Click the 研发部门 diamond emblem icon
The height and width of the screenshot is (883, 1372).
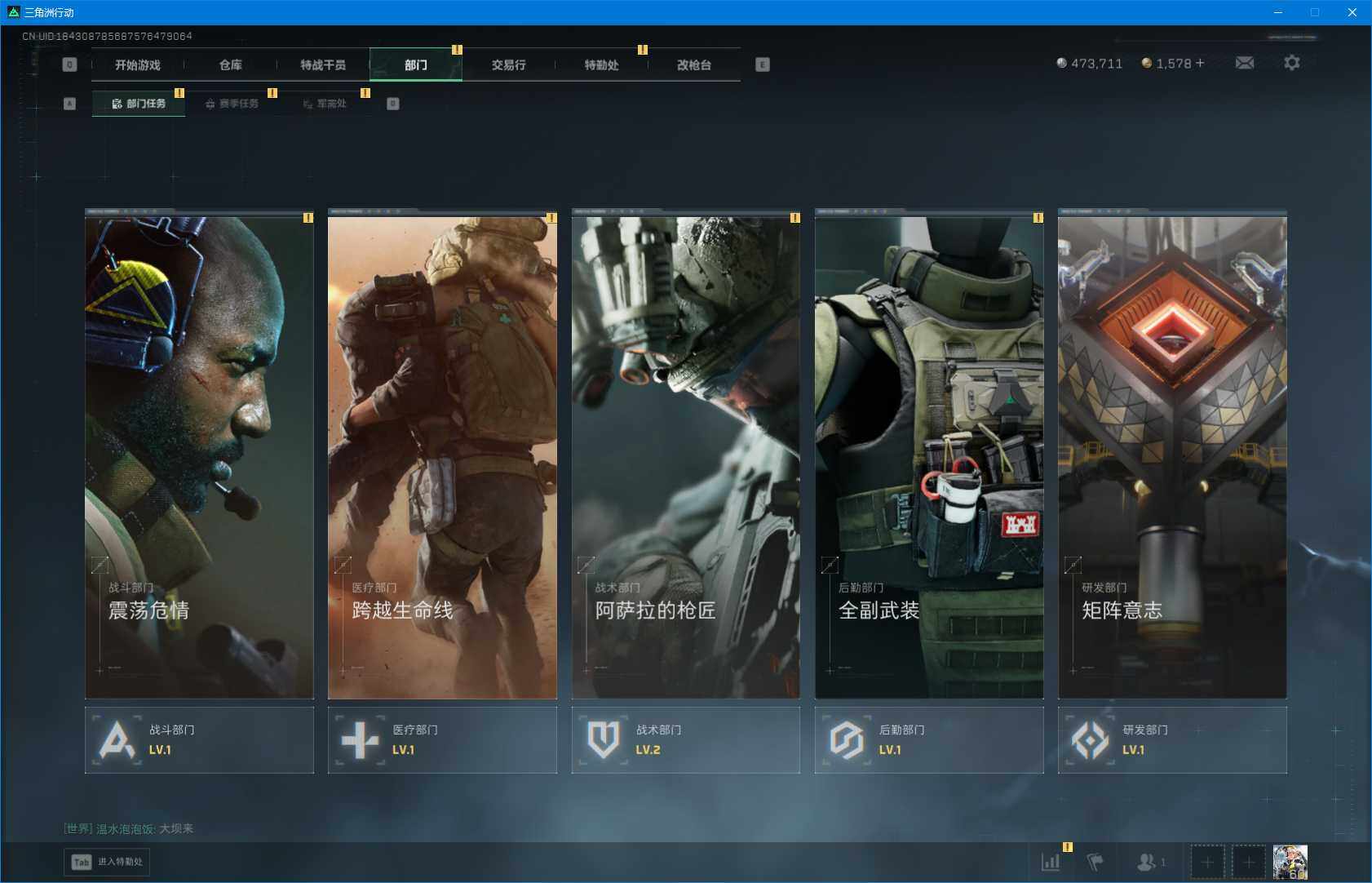click(x=1090, y=740)
